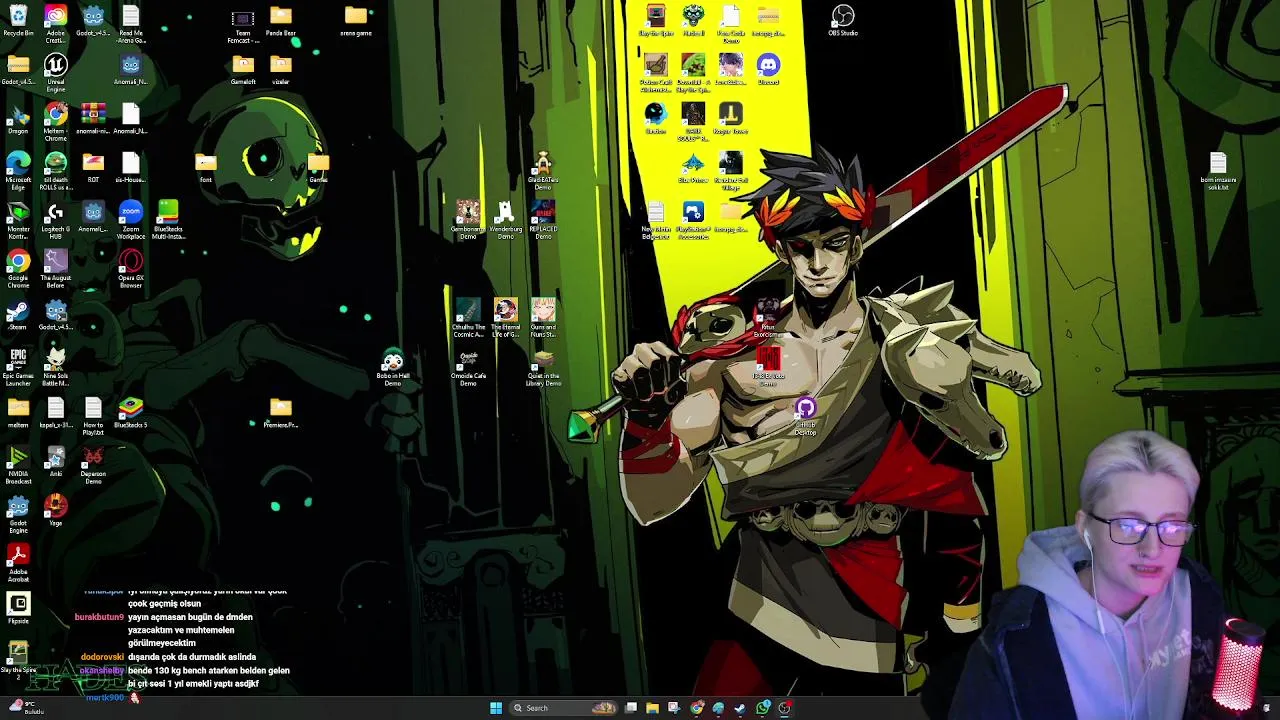The height and width of the screenshot is (720, 1280).
Task: Open Wanderburg Demo shortcut
Action: pos(506,220)
